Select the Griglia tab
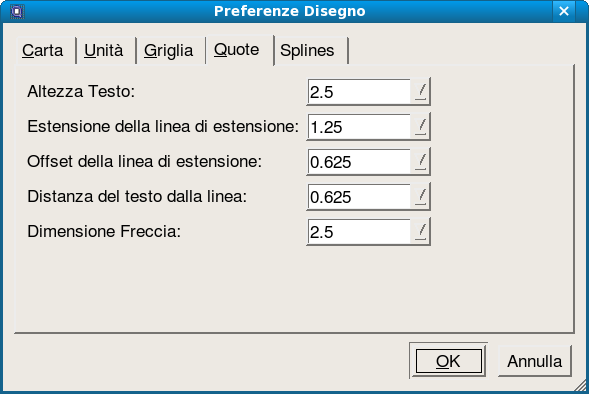Screen dimensions: 589x394 pyautogui.click(x=171, y=51)
